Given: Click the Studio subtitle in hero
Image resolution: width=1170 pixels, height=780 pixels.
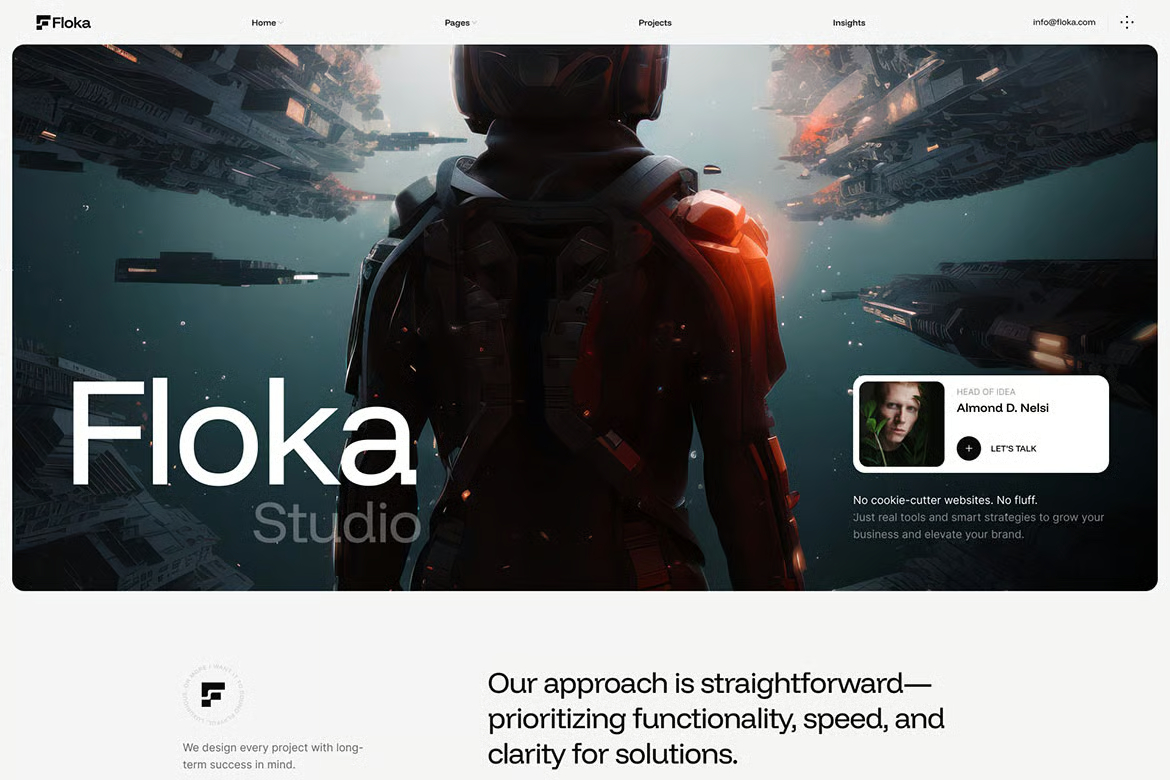Looking at the screenshot, I should pos(337,522).
